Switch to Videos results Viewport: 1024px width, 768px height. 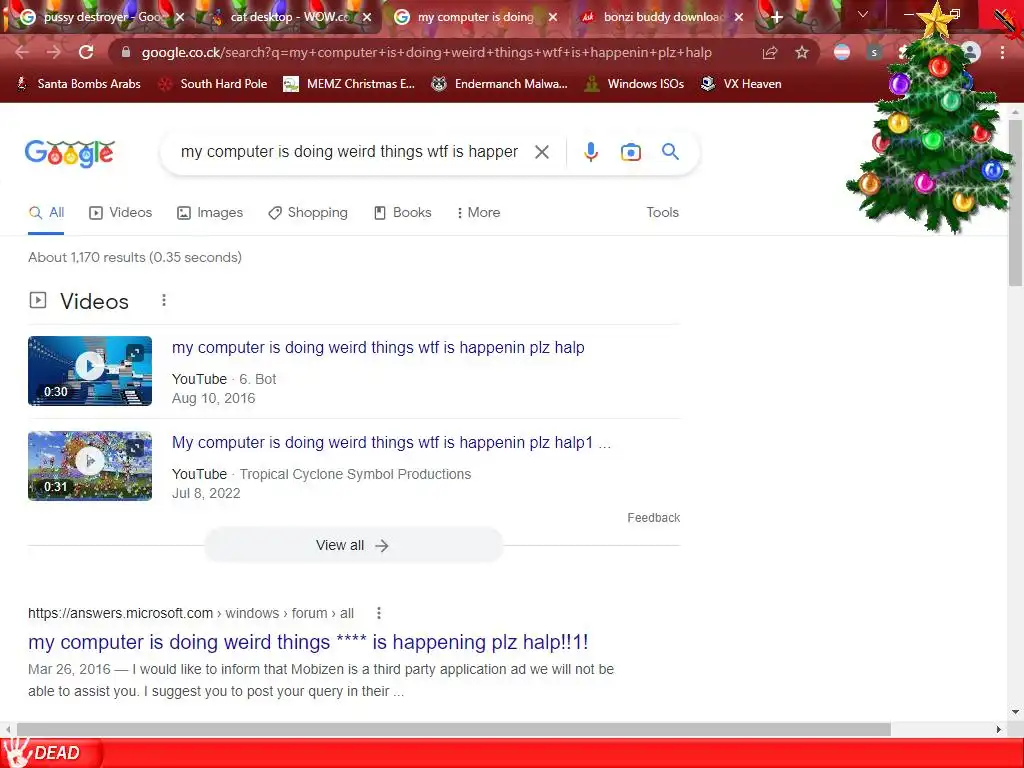click(x=121, y=212)
